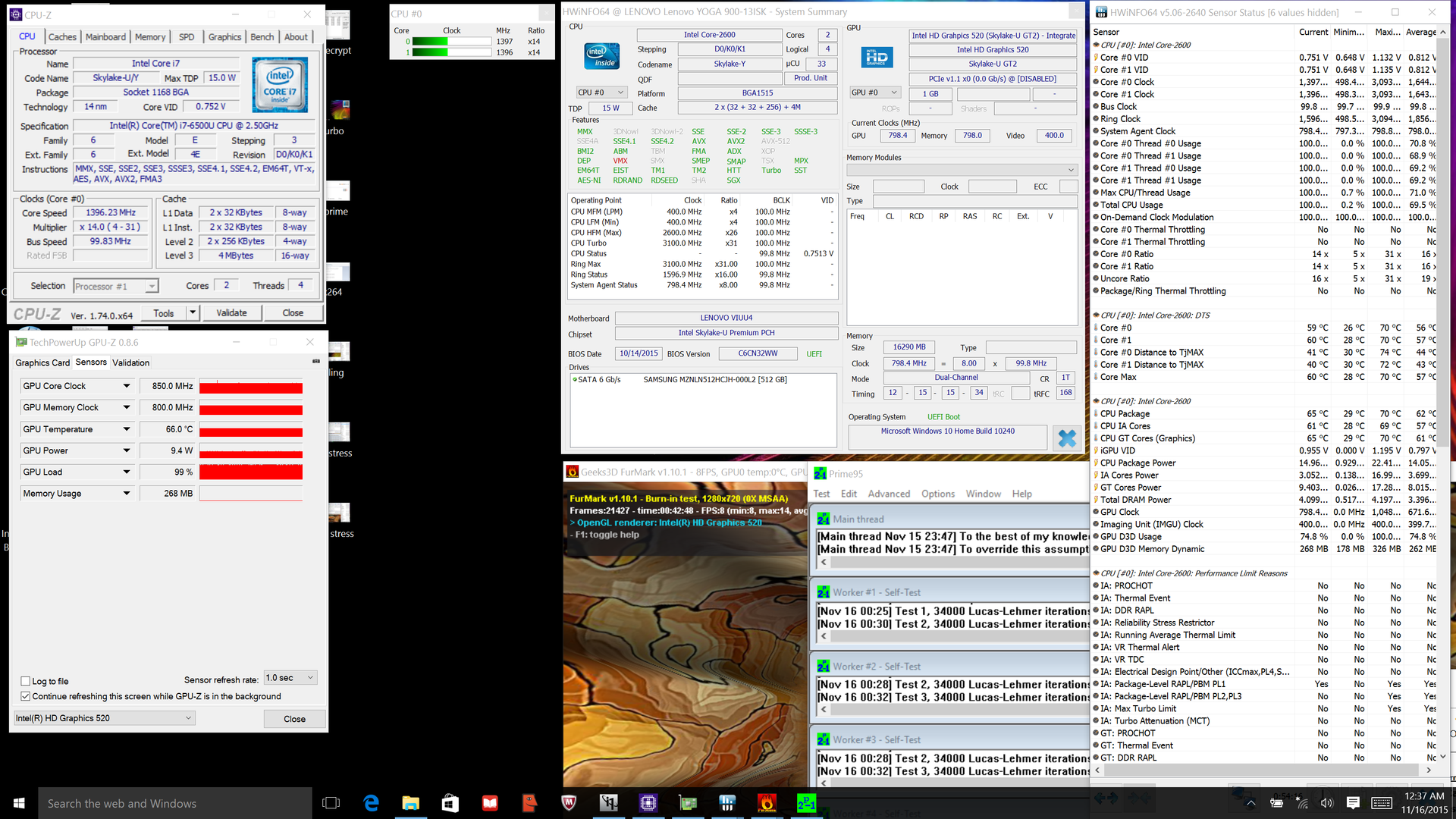Image resolution: width=1456 pixels, height=819 pixels.
Task: Open FurMark from the taskbar
Action: pyautogui.click(x=767, y=803)
